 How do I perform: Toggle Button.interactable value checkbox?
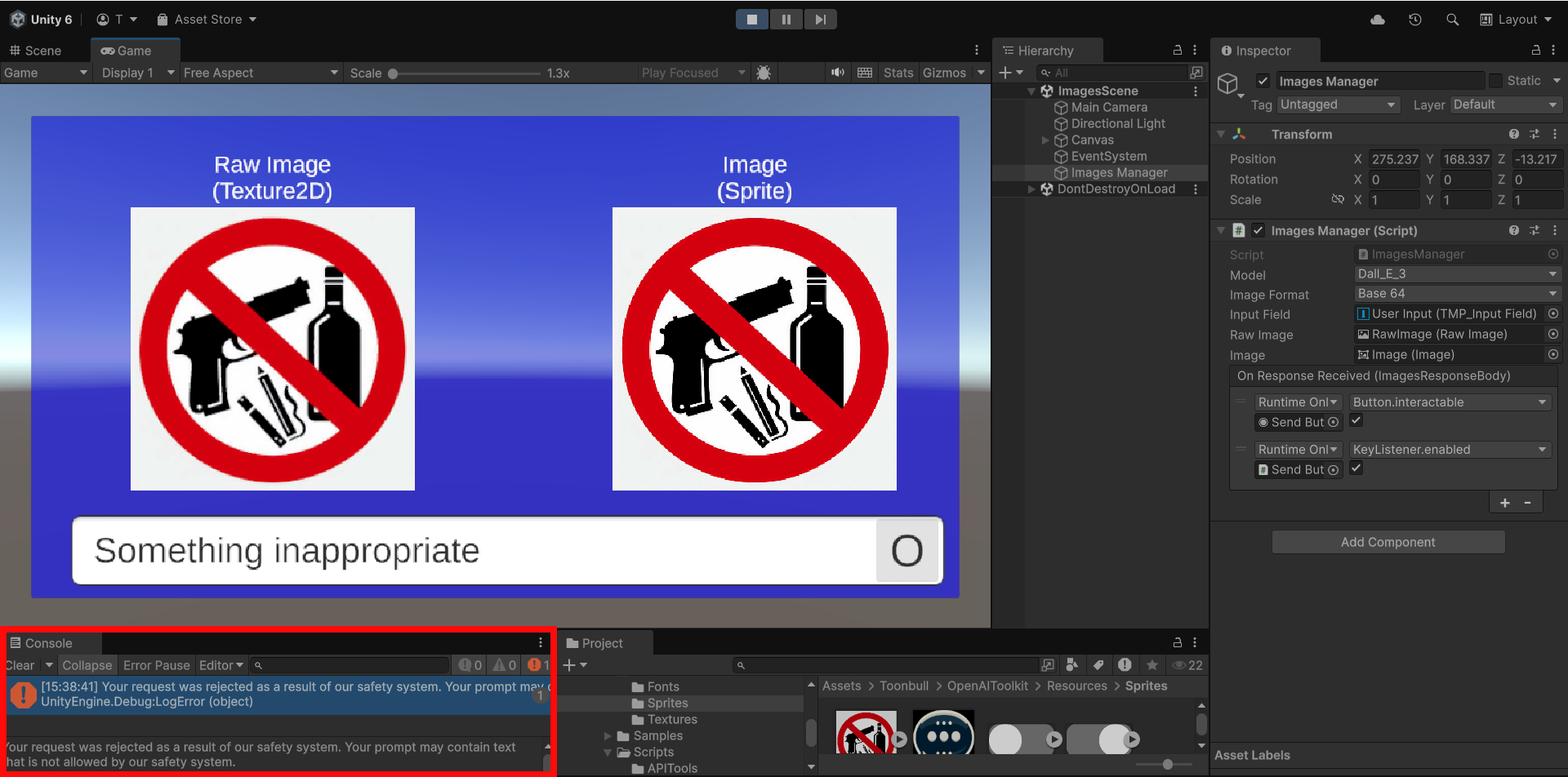pyautogui.click(x=1356, y=421)
